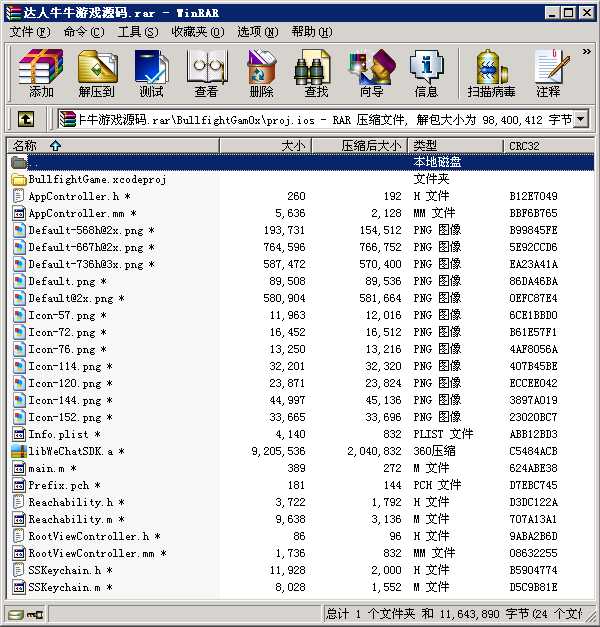Click CRC32 value C5484ACB

(533, 451)
